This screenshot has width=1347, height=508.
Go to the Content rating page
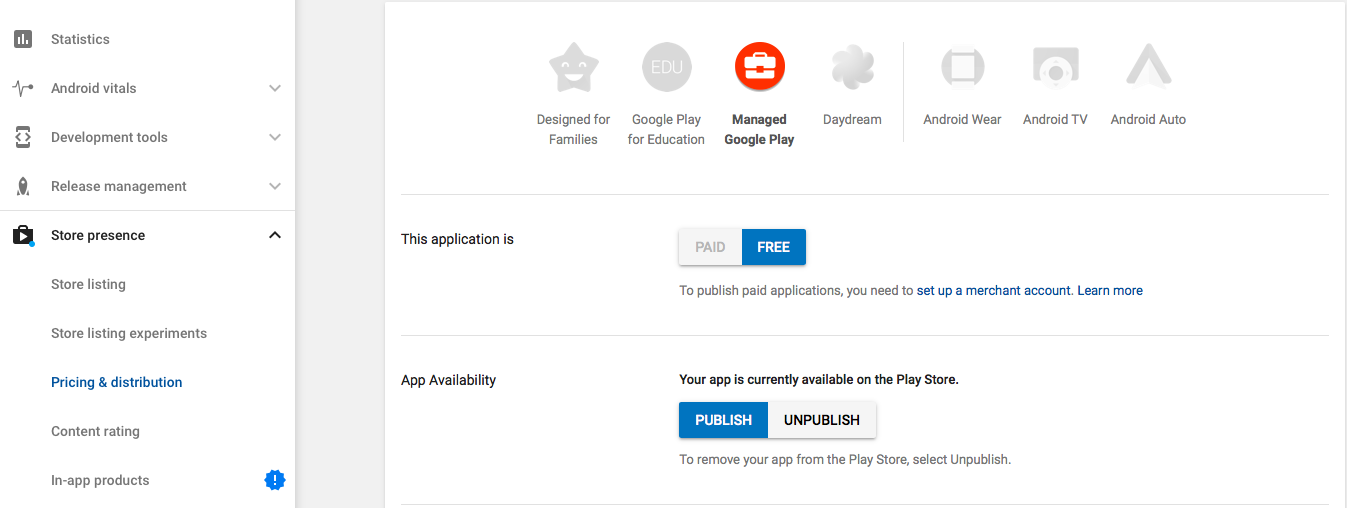pos(95,431)
